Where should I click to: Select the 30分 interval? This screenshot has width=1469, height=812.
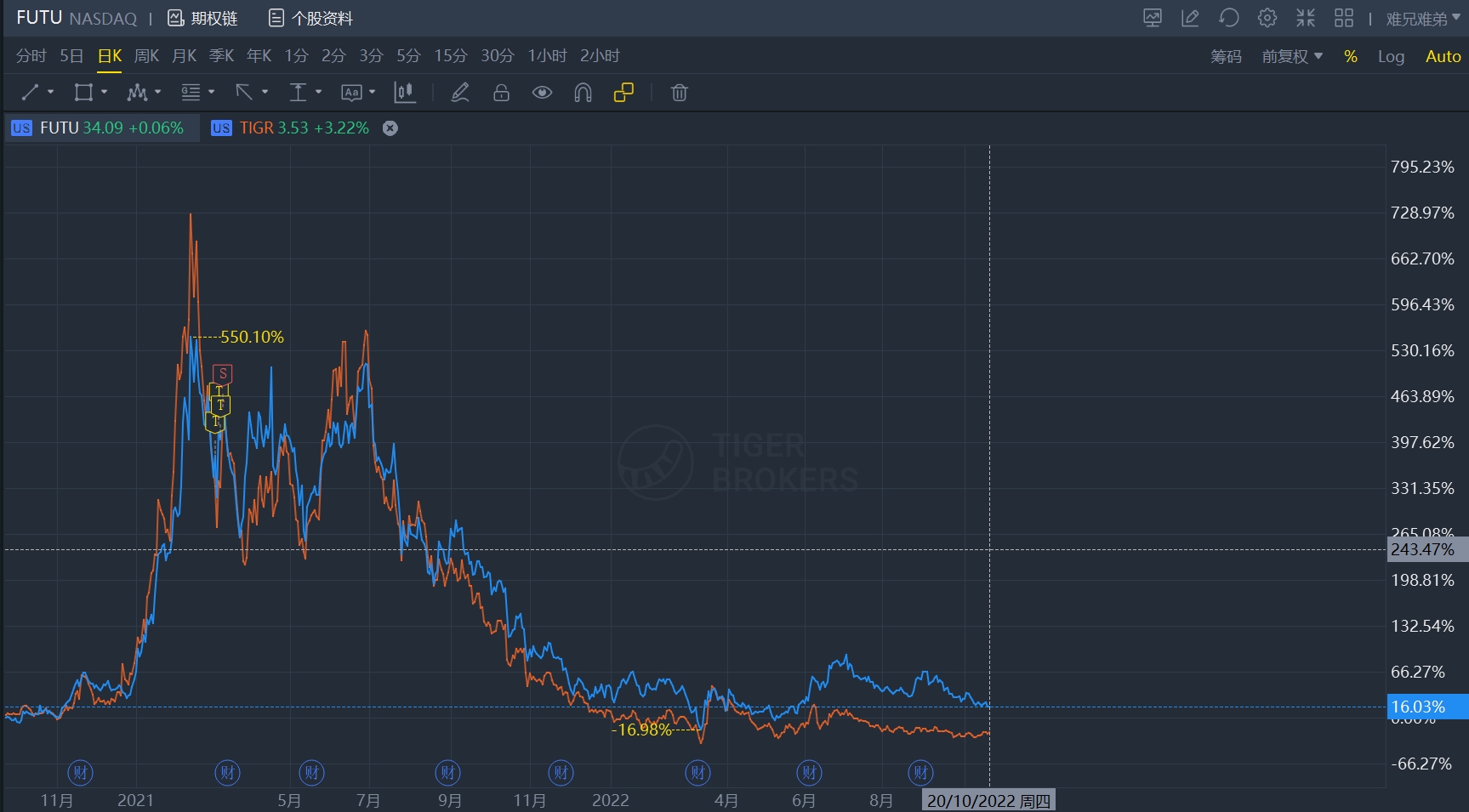click(498, 56)
